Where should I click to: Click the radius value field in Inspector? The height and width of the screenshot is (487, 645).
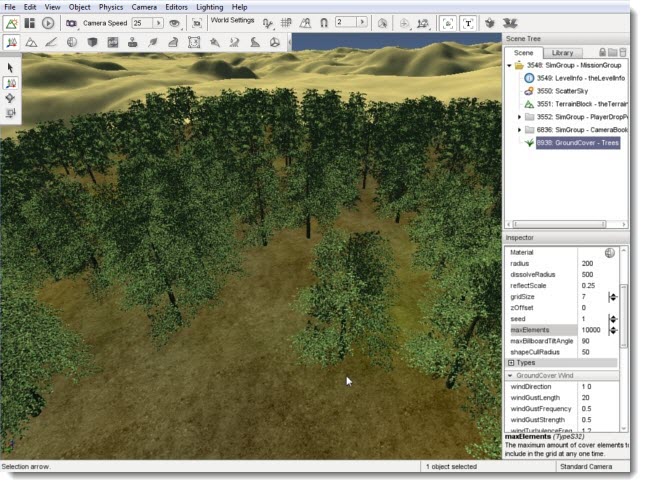pyautogui.click(x=590, y=264)
